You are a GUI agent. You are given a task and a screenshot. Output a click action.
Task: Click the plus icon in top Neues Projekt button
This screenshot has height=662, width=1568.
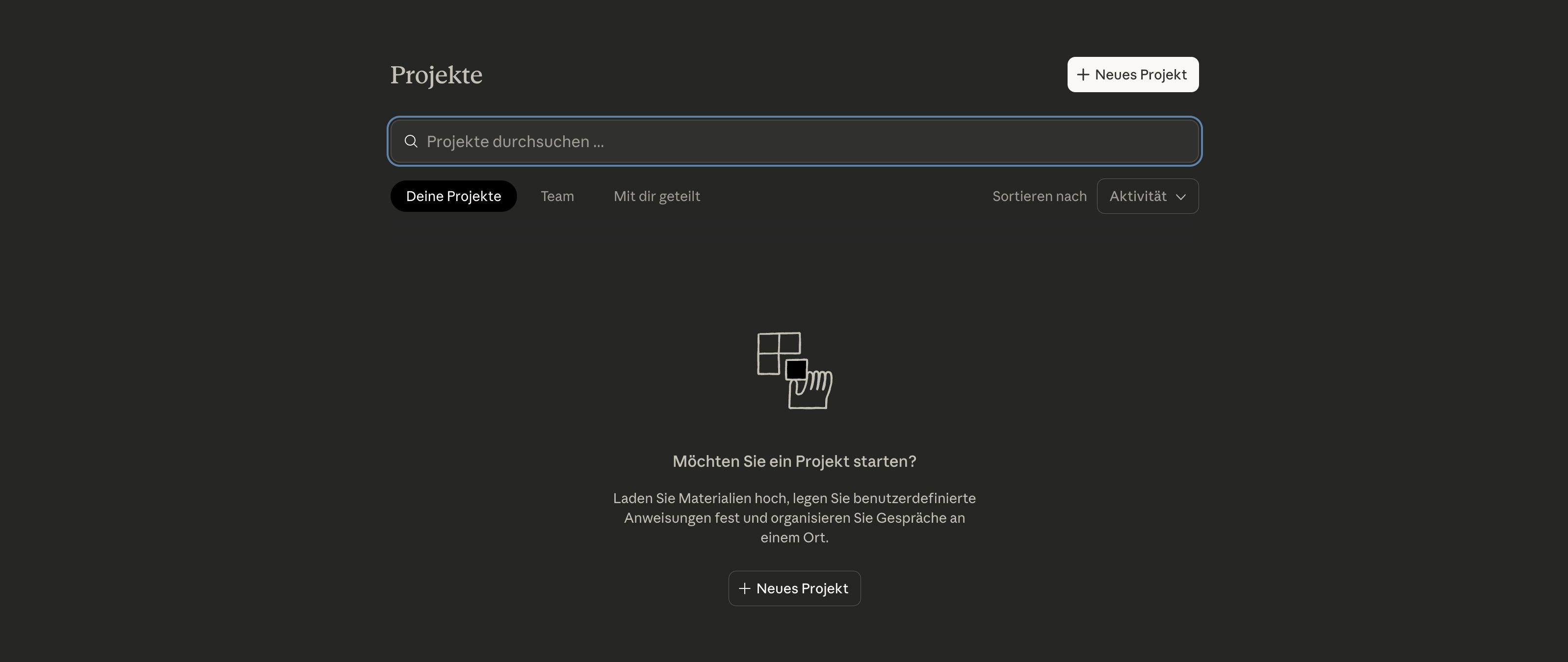click(1083, 75)
